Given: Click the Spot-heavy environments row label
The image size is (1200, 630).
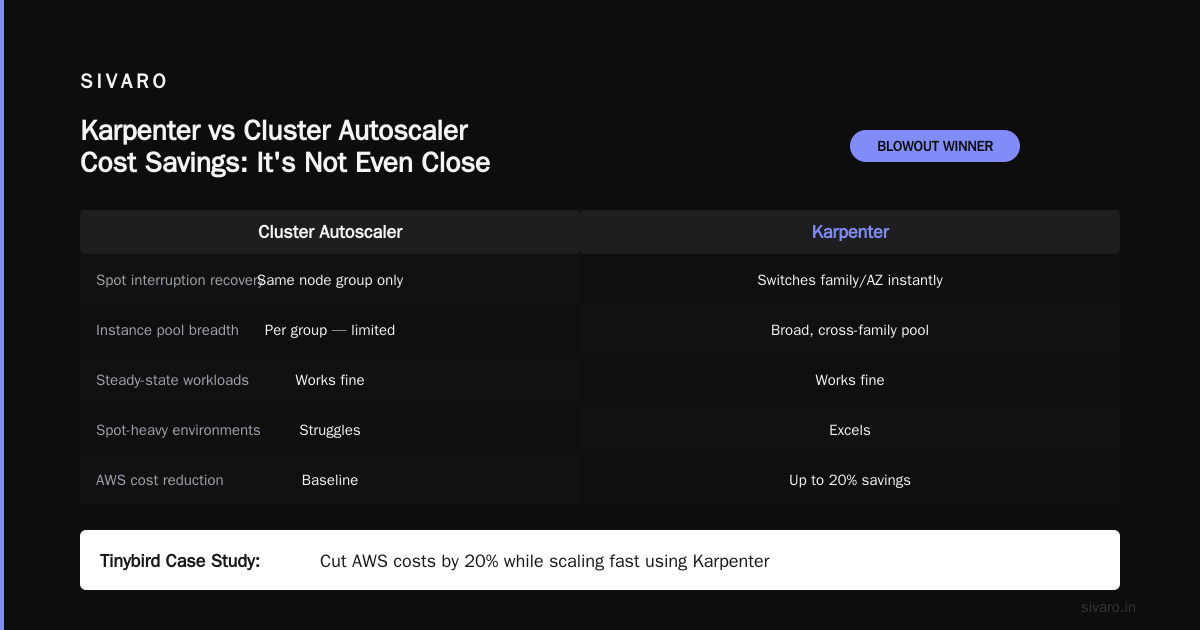Looking at the screenshot, I should pyautogui.click(x=178, y=430).
